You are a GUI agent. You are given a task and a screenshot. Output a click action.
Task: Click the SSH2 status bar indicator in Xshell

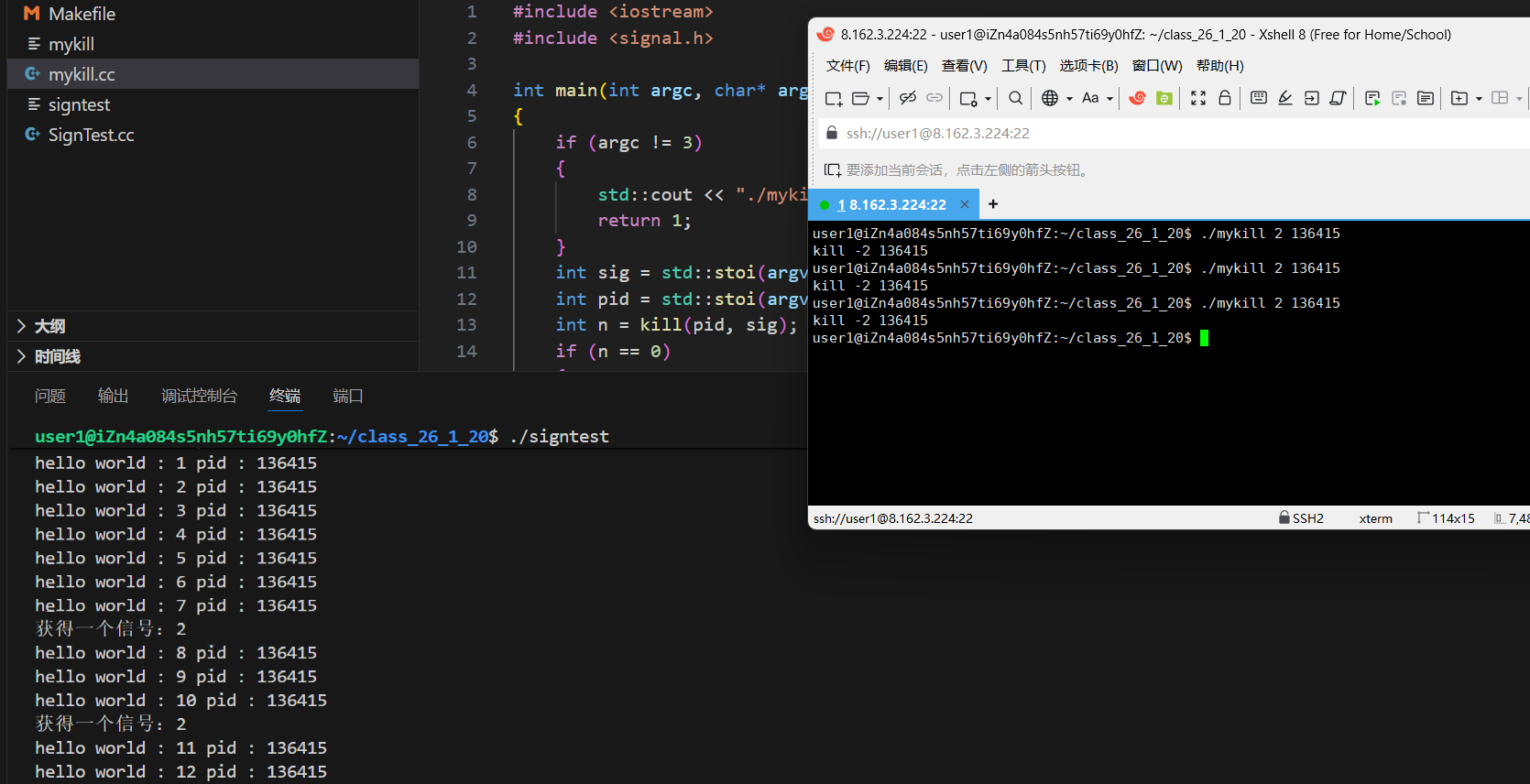click(1302, 518)
